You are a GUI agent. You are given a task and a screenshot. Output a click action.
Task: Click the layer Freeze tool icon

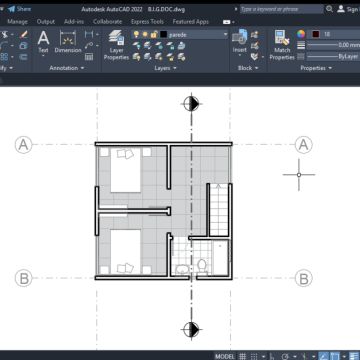[159, 46]
